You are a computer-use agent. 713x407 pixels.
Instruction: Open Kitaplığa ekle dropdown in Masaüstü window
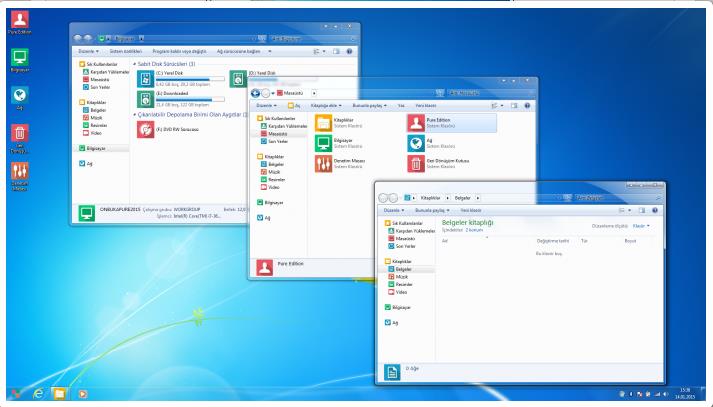coord(326,106)
